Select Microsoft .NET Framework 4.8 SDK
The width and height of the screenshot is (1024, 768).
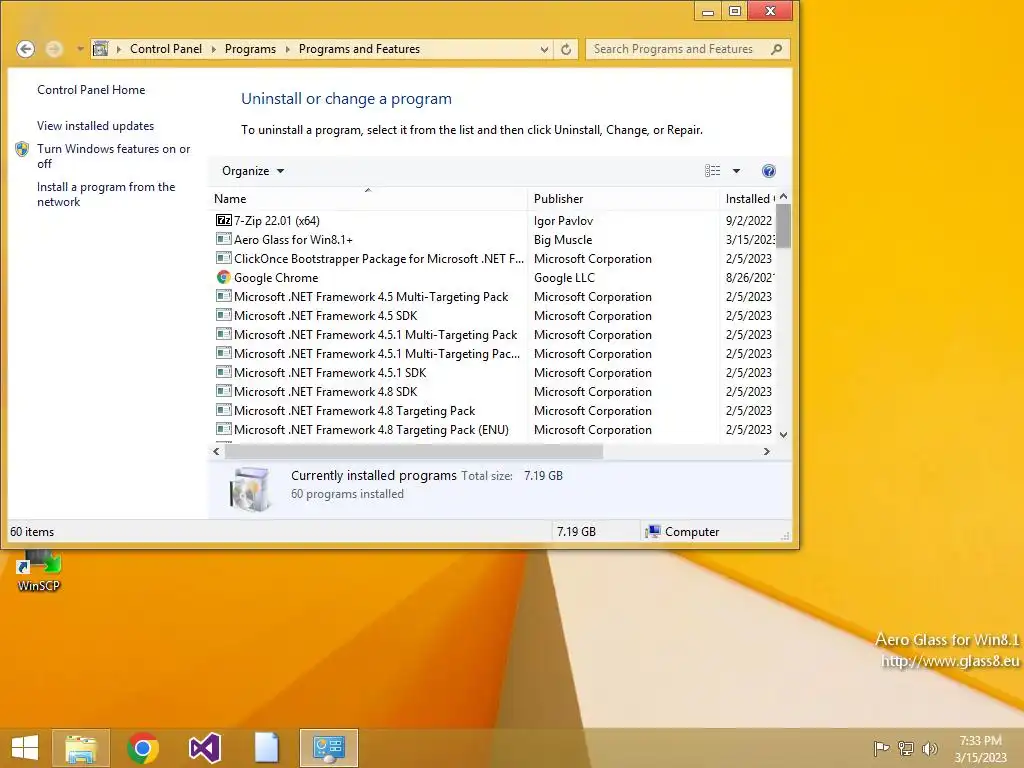(x=325, y=392)
